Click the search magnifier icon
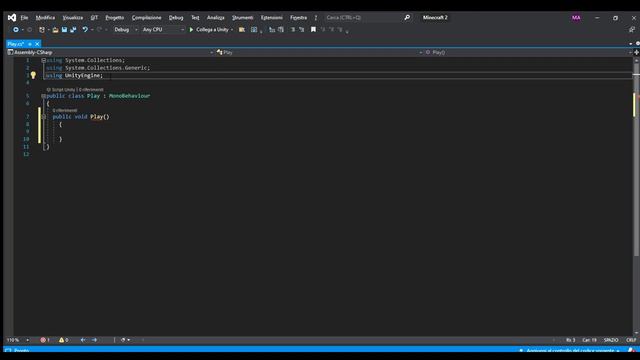Screen dimensions: 640x360 [407, 18]
